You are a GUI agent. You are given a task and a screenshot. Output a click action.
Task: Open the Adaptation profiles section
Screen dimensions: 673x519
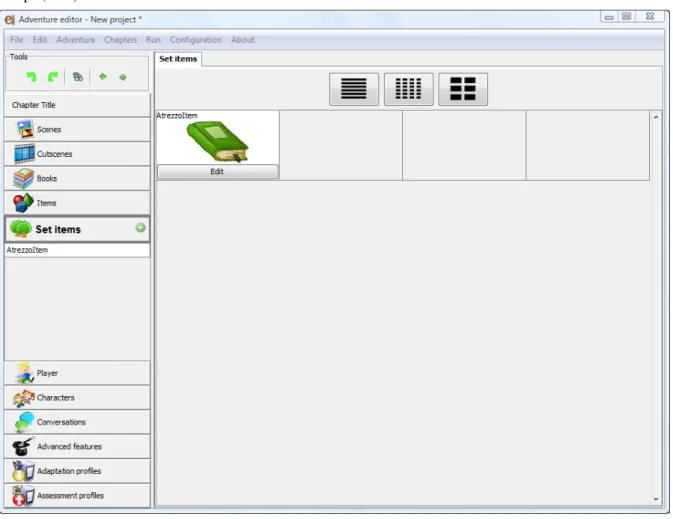[77, 471]
